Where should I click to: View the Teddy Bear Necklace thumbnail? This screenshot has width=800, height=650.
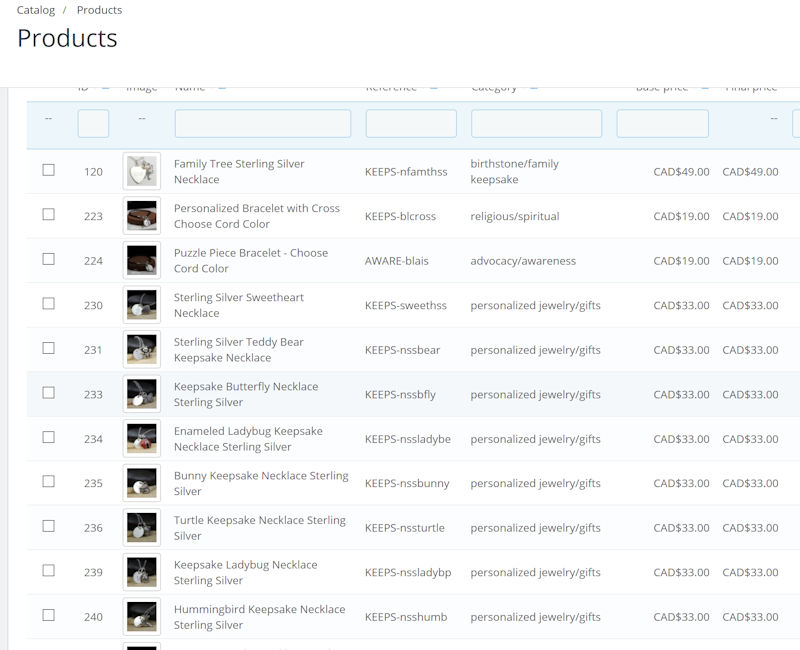[142, 349]
